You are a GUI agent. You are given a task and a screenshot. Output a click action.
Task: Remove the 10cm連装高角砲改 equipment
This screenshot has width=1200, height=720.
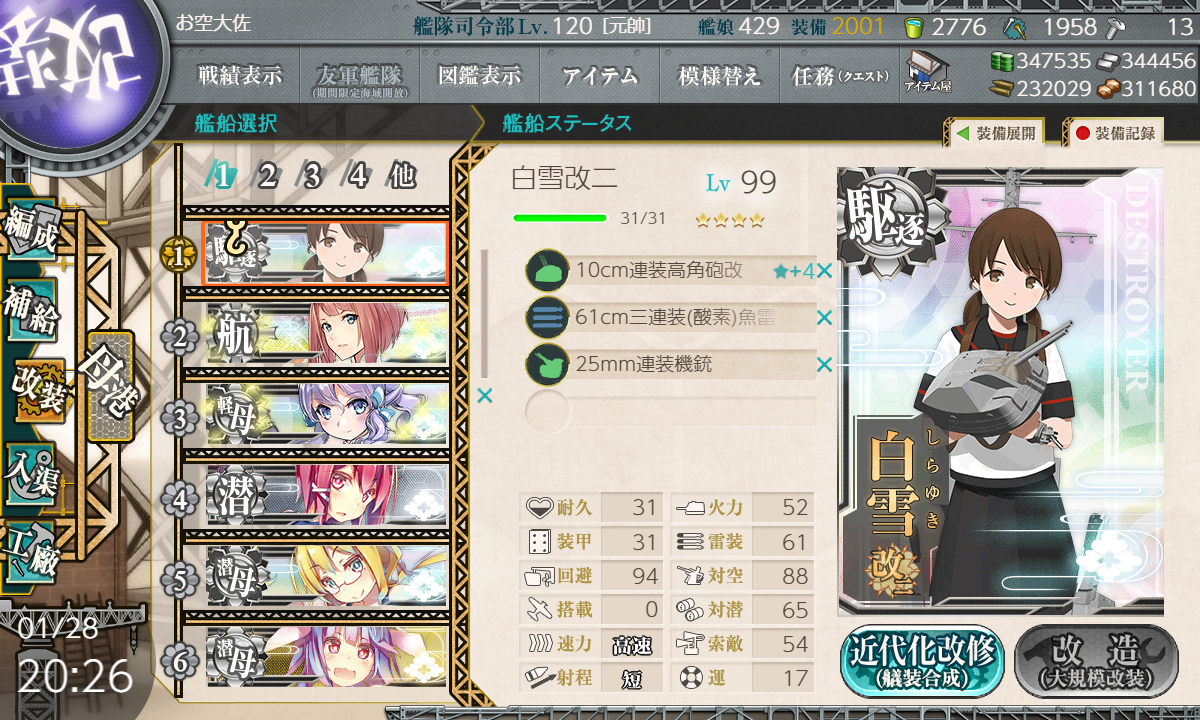click(x=825, y=271)
